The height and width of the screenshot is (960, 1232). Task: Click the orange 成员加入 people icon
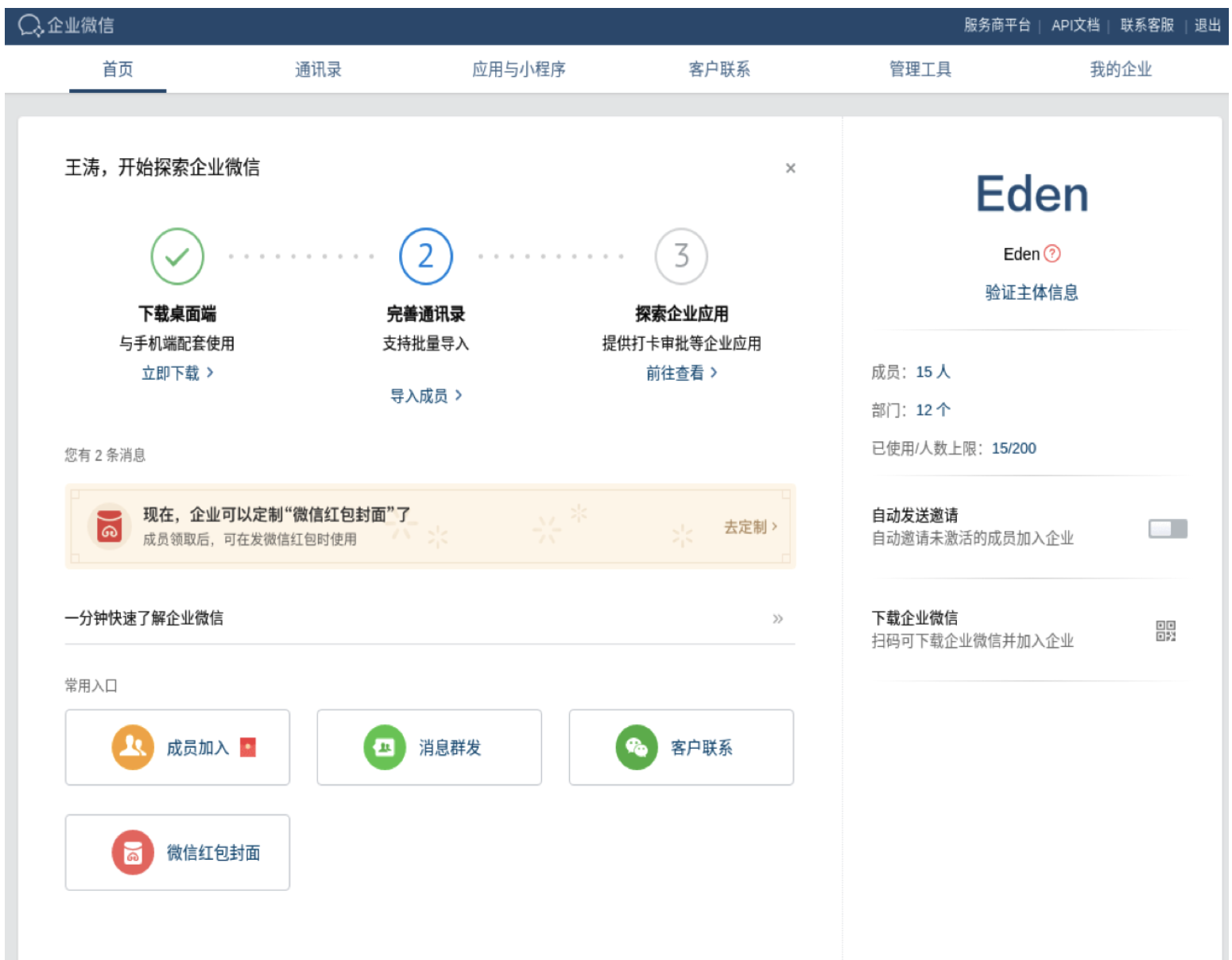[x=133, y=747]
